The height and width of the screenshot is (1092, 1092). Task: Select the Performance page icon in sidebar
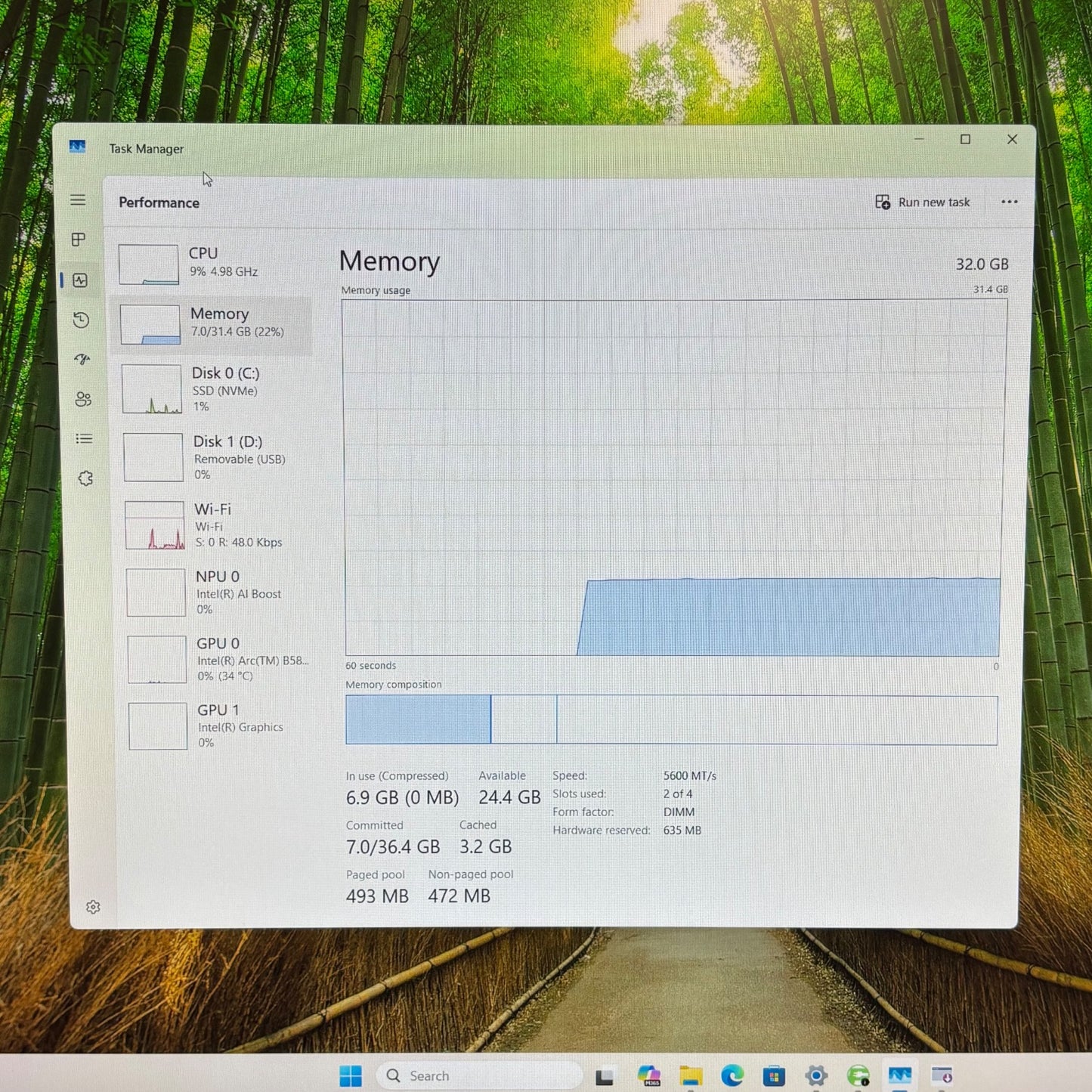tap(80, 280)
